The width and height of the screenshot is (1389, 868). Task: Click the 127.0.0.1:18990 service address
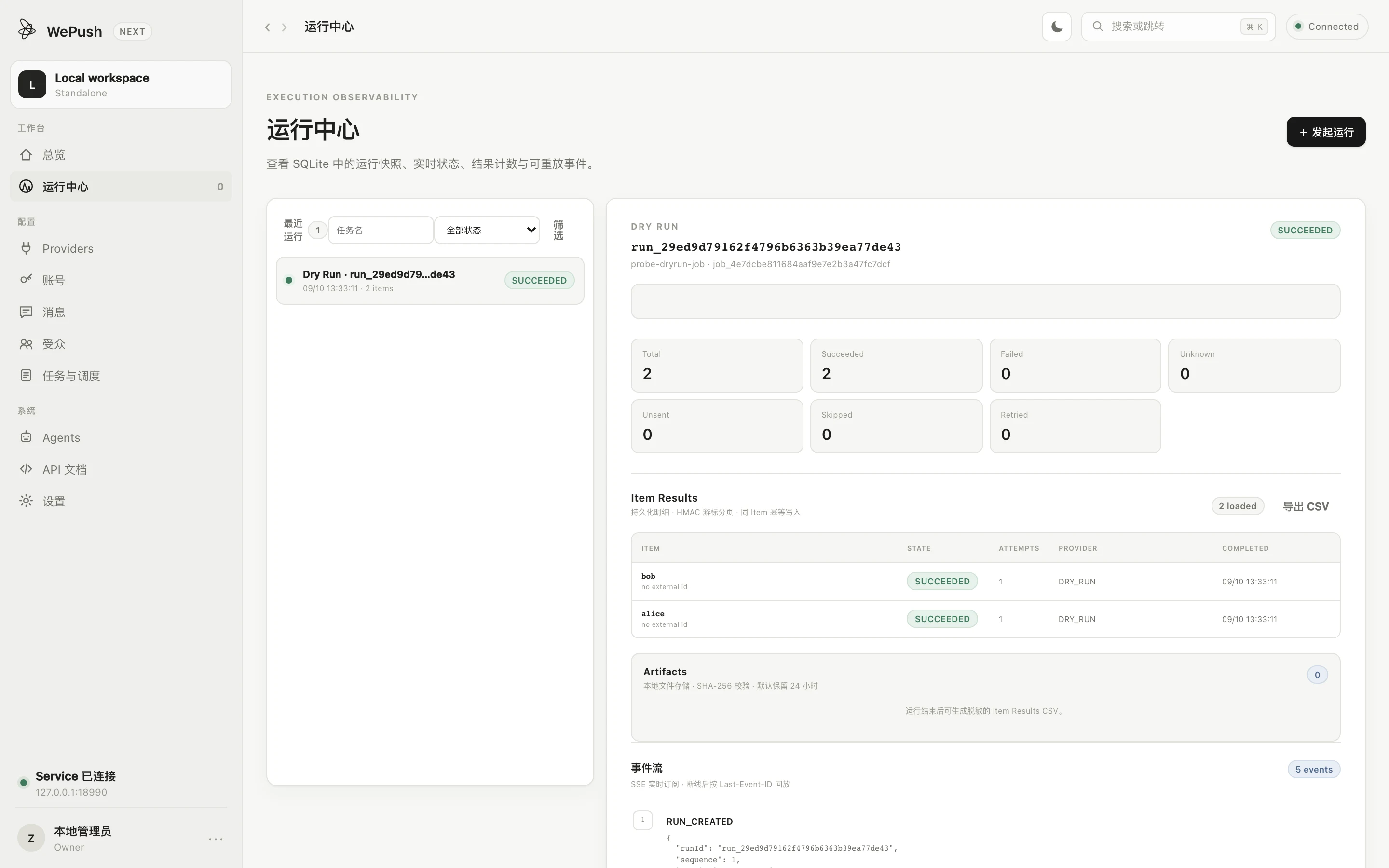[71, 792]
